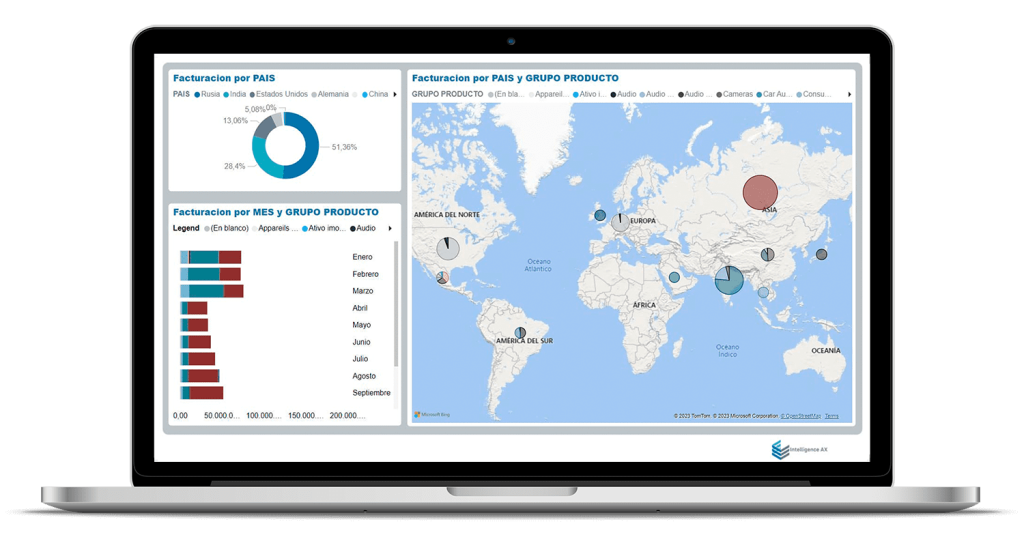Click the 51,36% donut segment
The height and width of the screenshot is (554, 1024).
[301, 146]
